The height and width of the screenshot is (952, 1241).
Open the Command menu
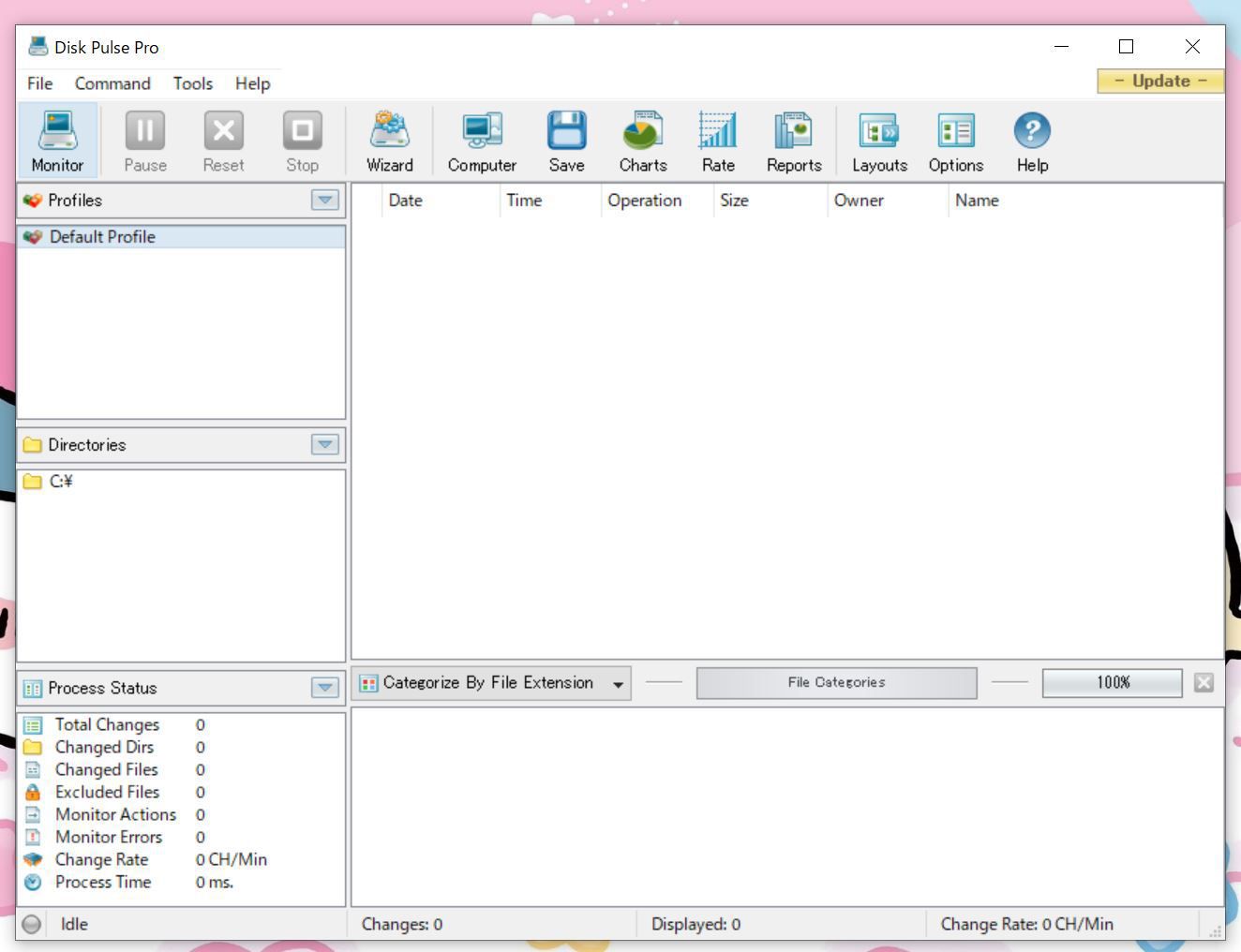(112, 83)
